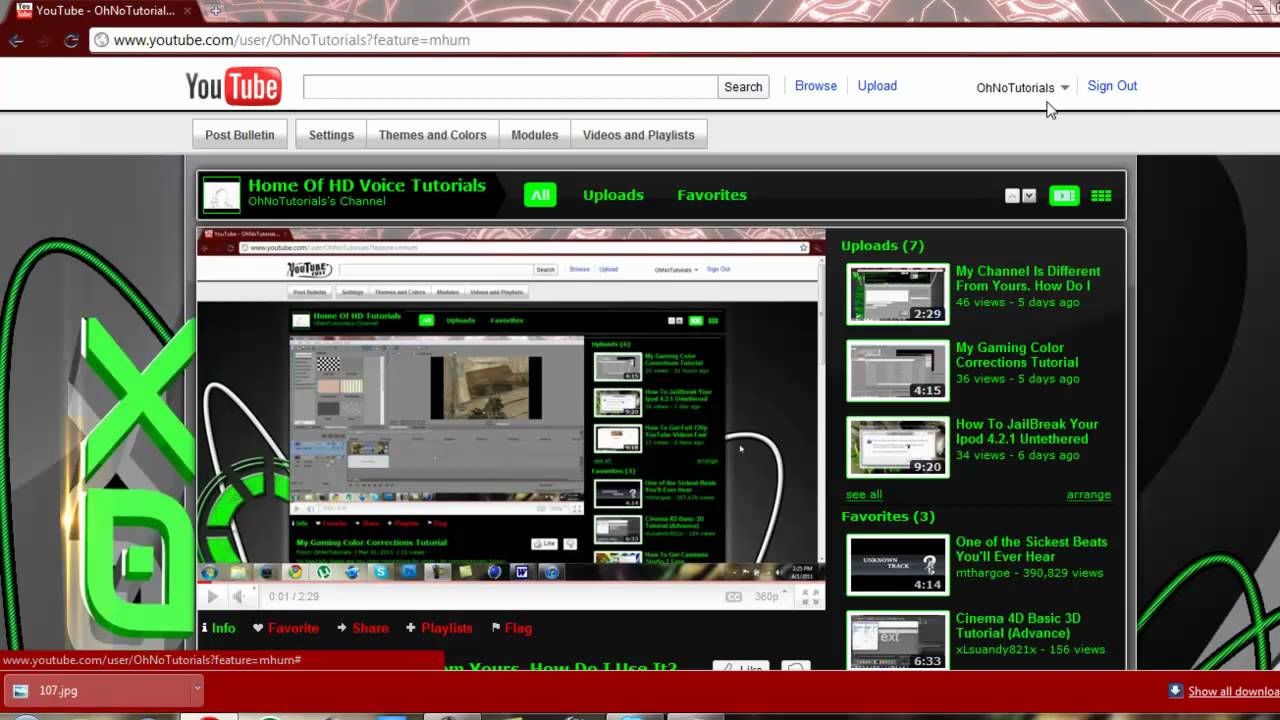This screenshot has width=1280, height=720.
Task: Click the Post Bulletin button
Action: tap(240, 135)
